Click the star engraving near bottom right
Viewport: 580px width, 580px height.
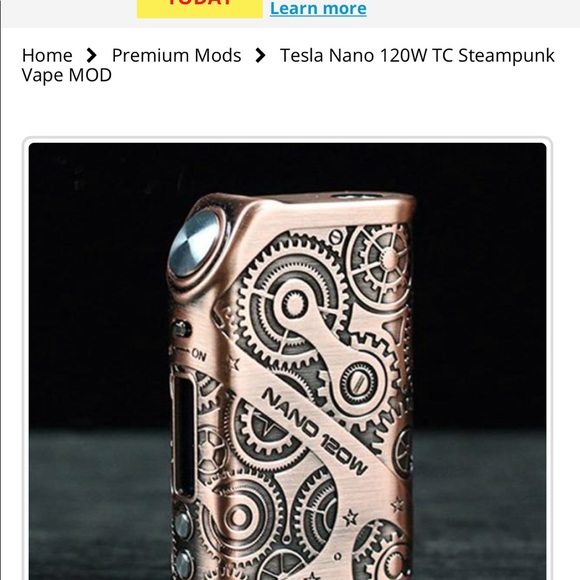(x=350, y=517)
